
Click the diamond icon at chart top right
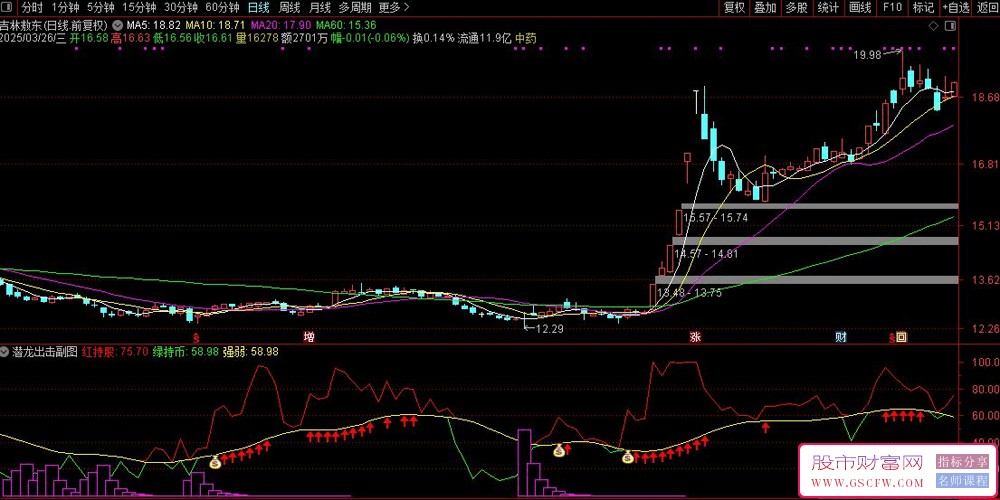[x=933, y=26]
